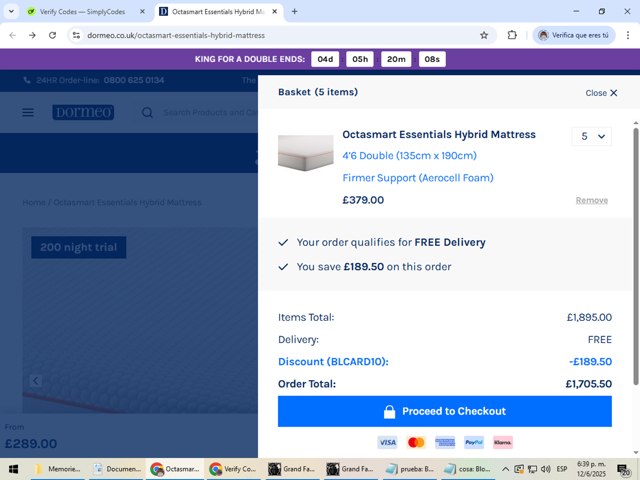Viewport: 640px width, 480px height.
Task: Close the Verify Codes SimplyCodes tab
Action: (142, 11)
